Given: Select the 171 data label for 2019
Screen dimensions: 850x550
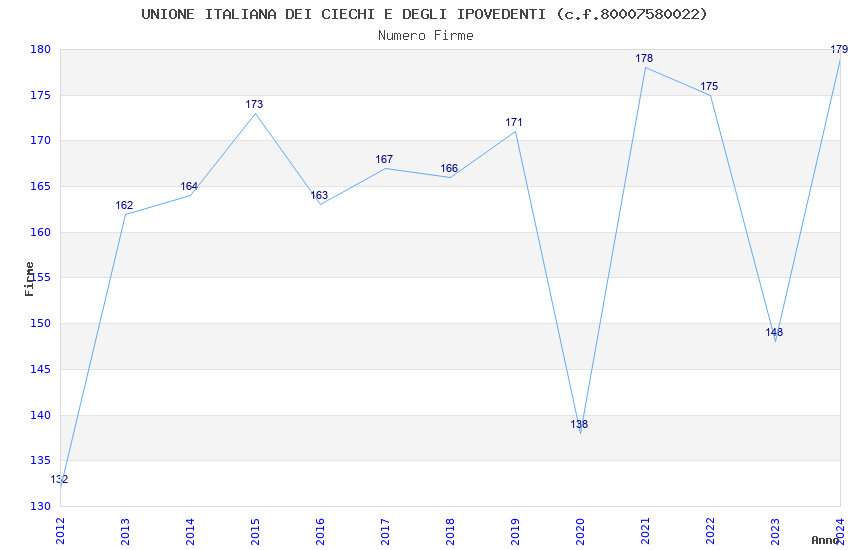Looking at the screenshot, I should click(514, 122).
